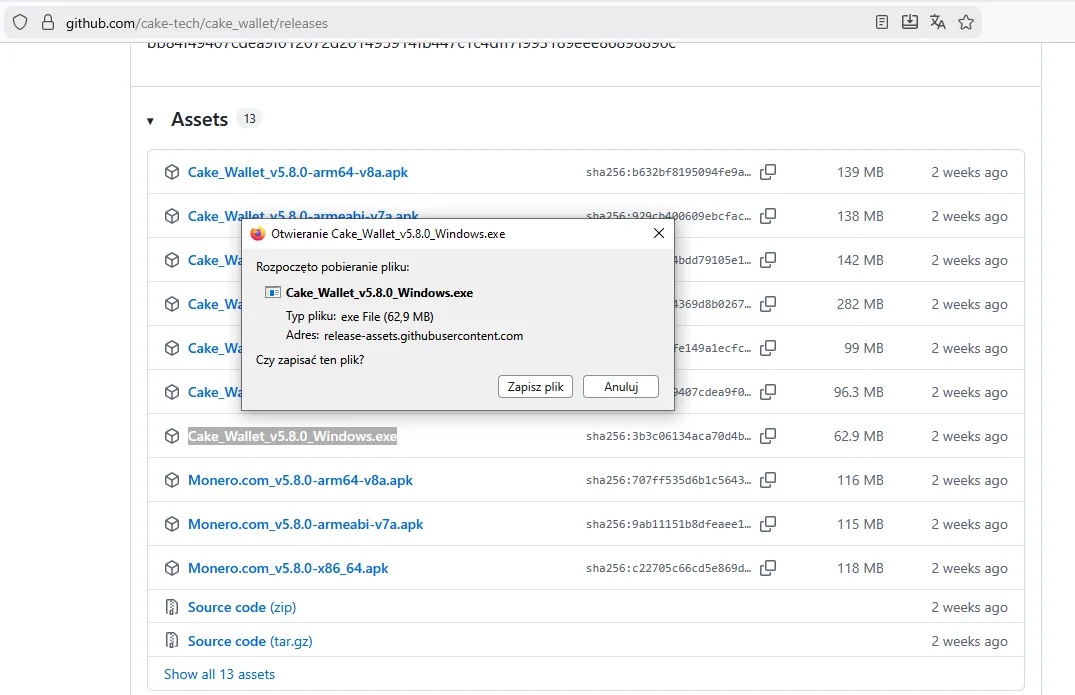Image resolution: width=1075 pixels, height=695 pixels.
Task: Click package icon of Monero.com arm64-v8a row
Action: [x=172, y=480]
